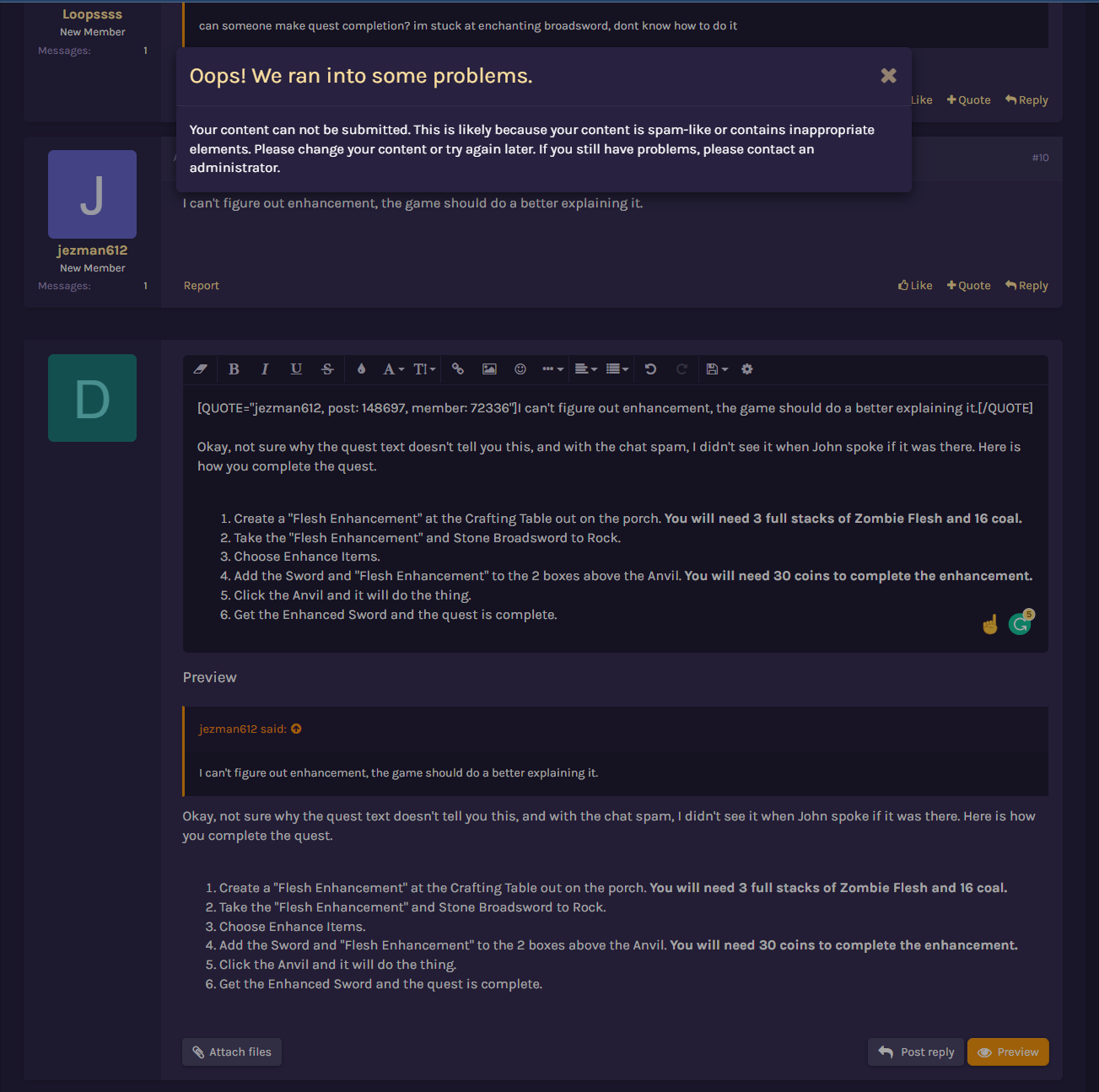This screenshot has height=1092, width=1099.
Task: Expand the text alignment dropdown
Action: click(x=586, y=369)
